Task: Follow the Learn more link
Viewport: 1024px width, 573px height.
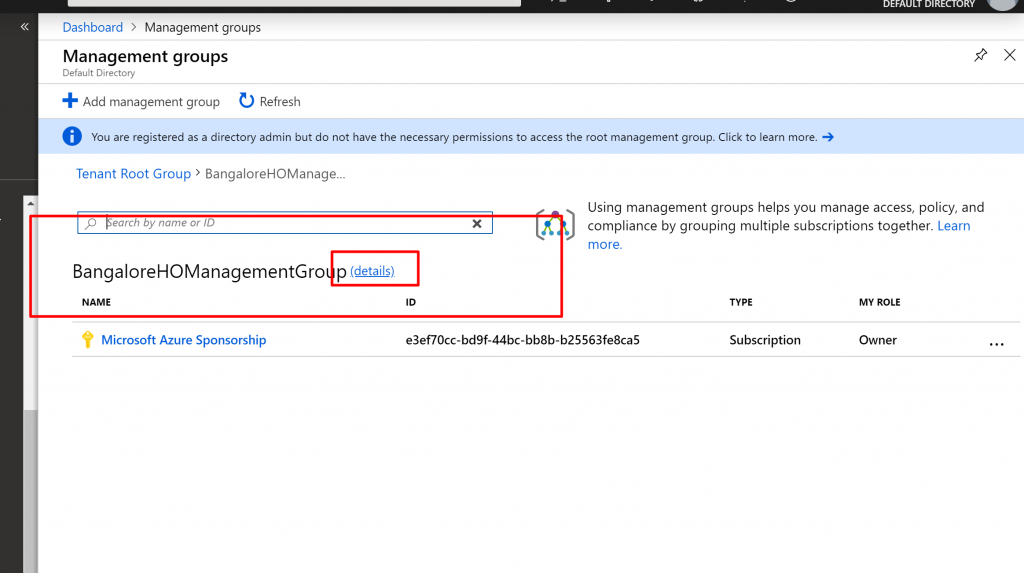Action: point(953,226)
